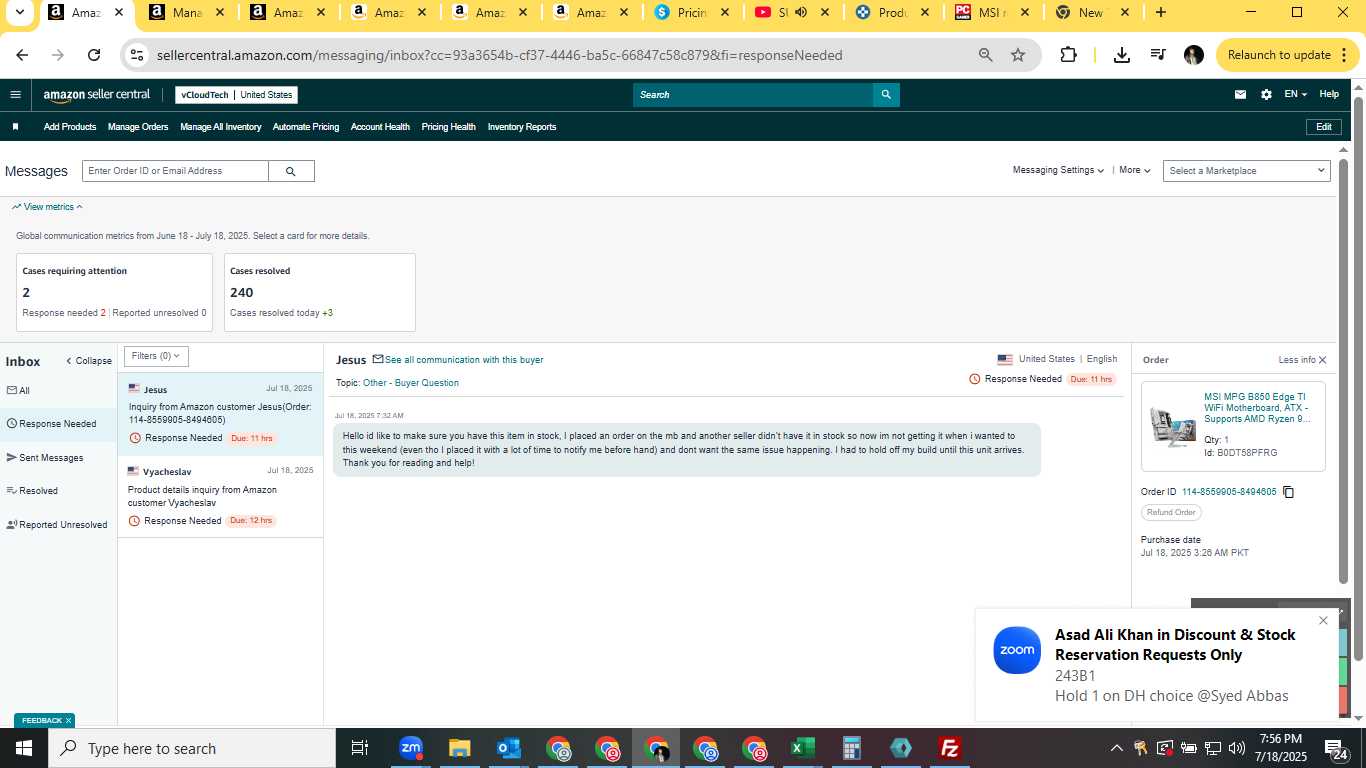Open Calculator in the taskbar

point(851,748)
